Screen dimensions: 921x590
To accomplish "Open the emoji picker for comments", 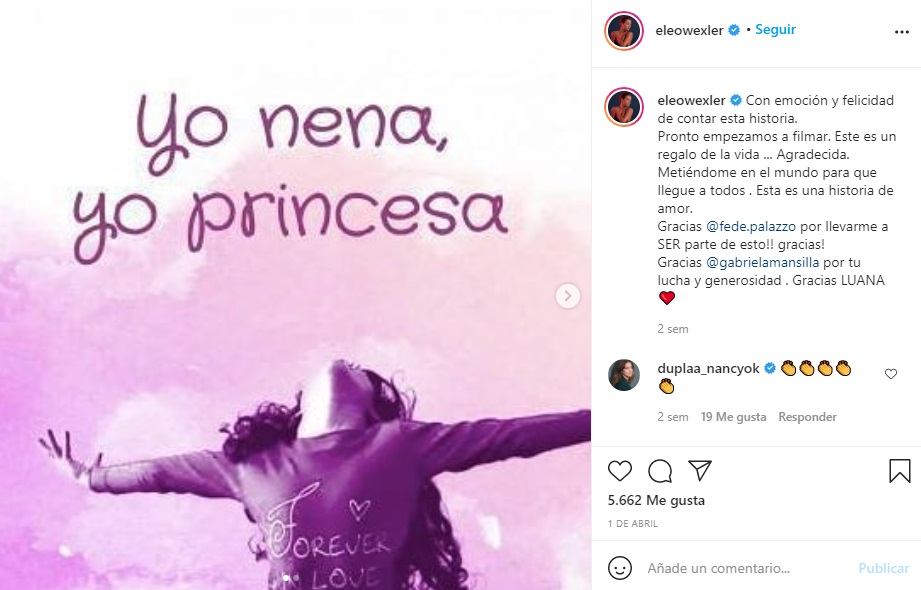I will (x=620, y=568).
